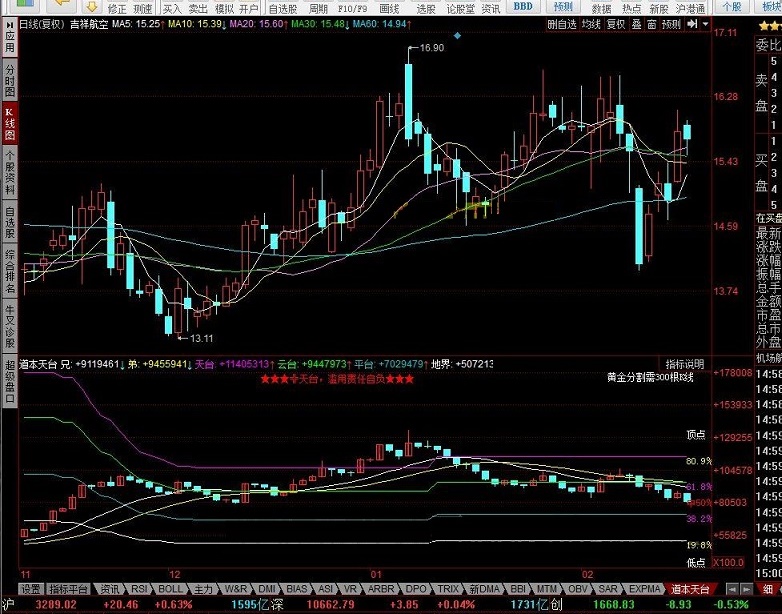The width and height of the screenshot is (782, 614).
Task: Toggle the 复权 price adjustment option
Action: tap(615, 24)
